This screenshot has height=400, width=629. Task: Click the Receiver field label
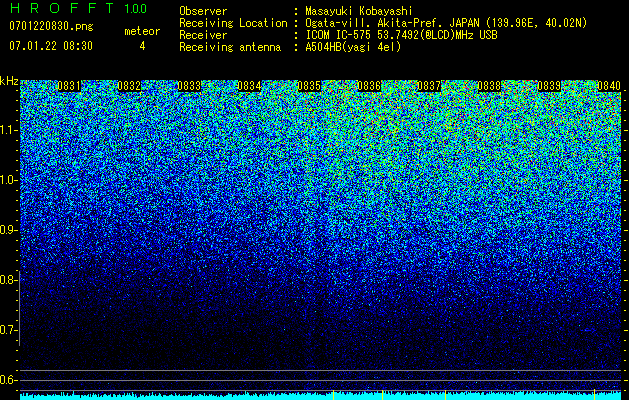coord(203,35)
